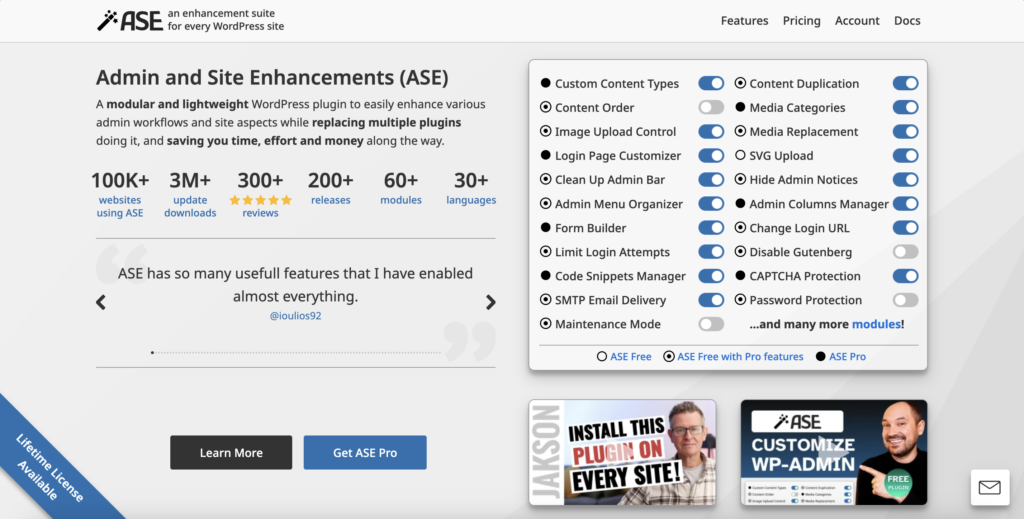Image resolution: width=1024 pixels, height=519 pixels.
Task: Enable the Password Protection switch
Action: [x=905, y=300]
